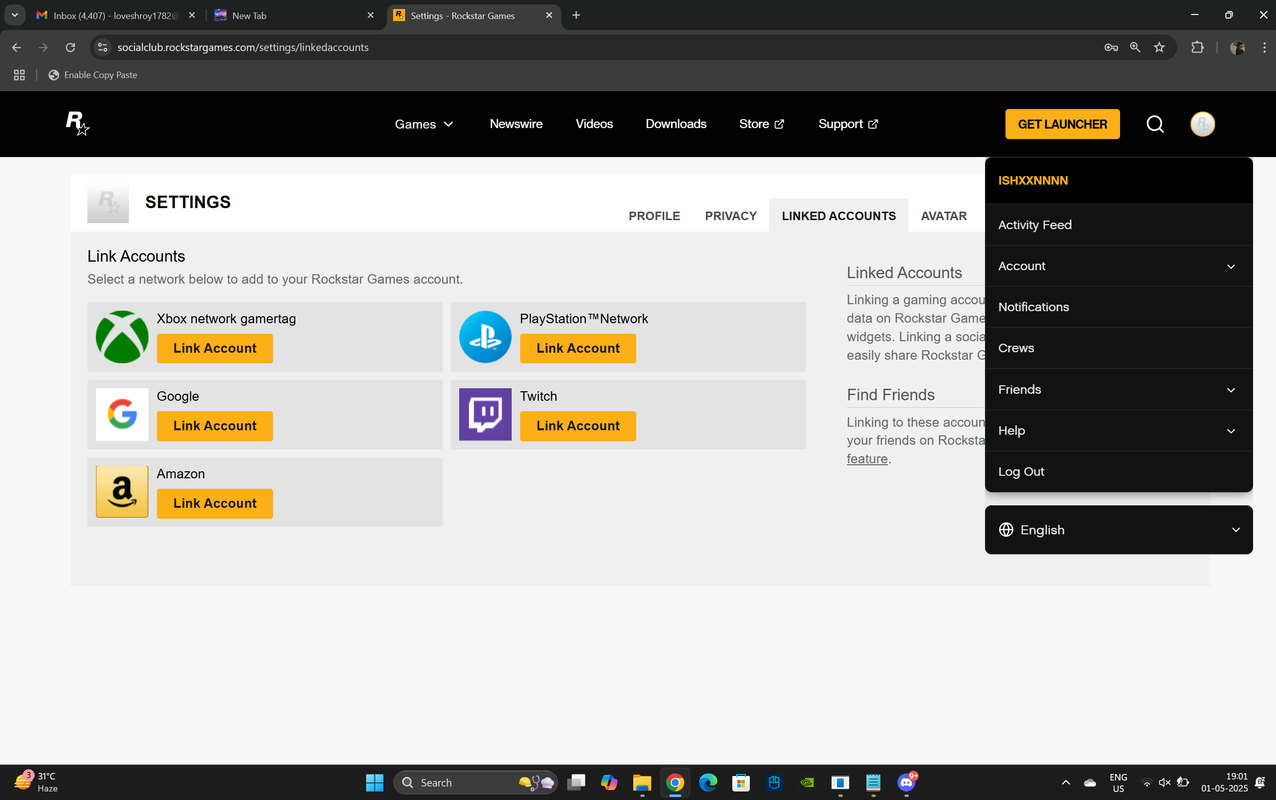Click the profile avatar in the header
This screenshot has height=800, width=1276.
point(1203,124)
